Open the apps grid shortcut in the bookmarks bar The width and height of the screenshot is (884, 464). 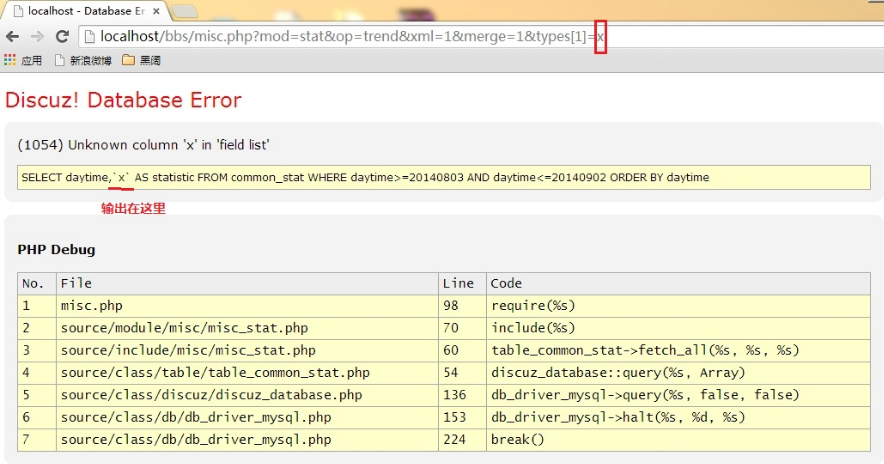[23, 60]
